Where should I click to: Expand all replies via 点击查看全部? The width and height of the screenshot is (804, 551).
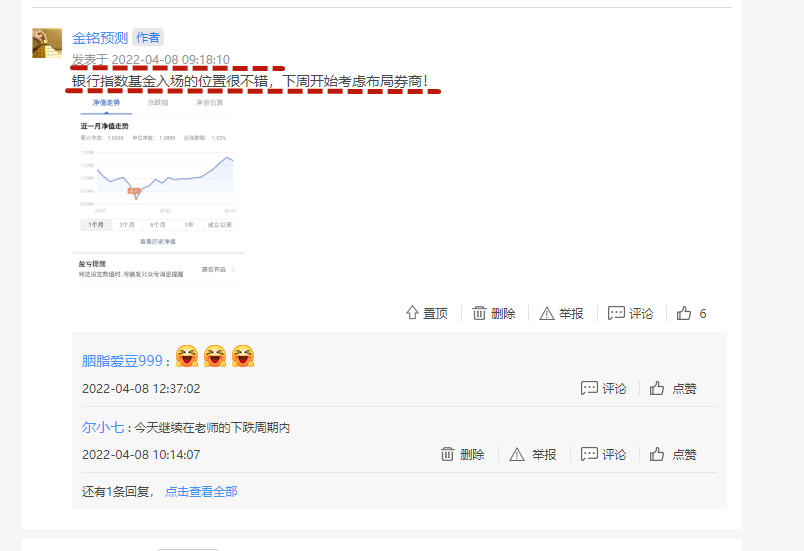201,492
